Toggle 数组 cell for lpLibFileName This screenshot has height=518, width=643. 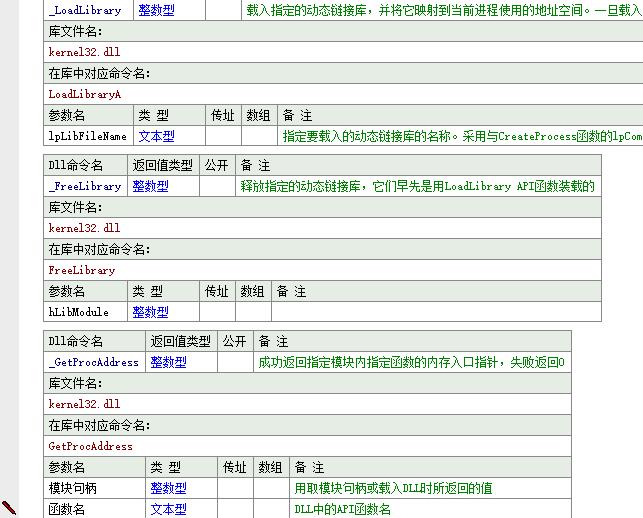260,136
